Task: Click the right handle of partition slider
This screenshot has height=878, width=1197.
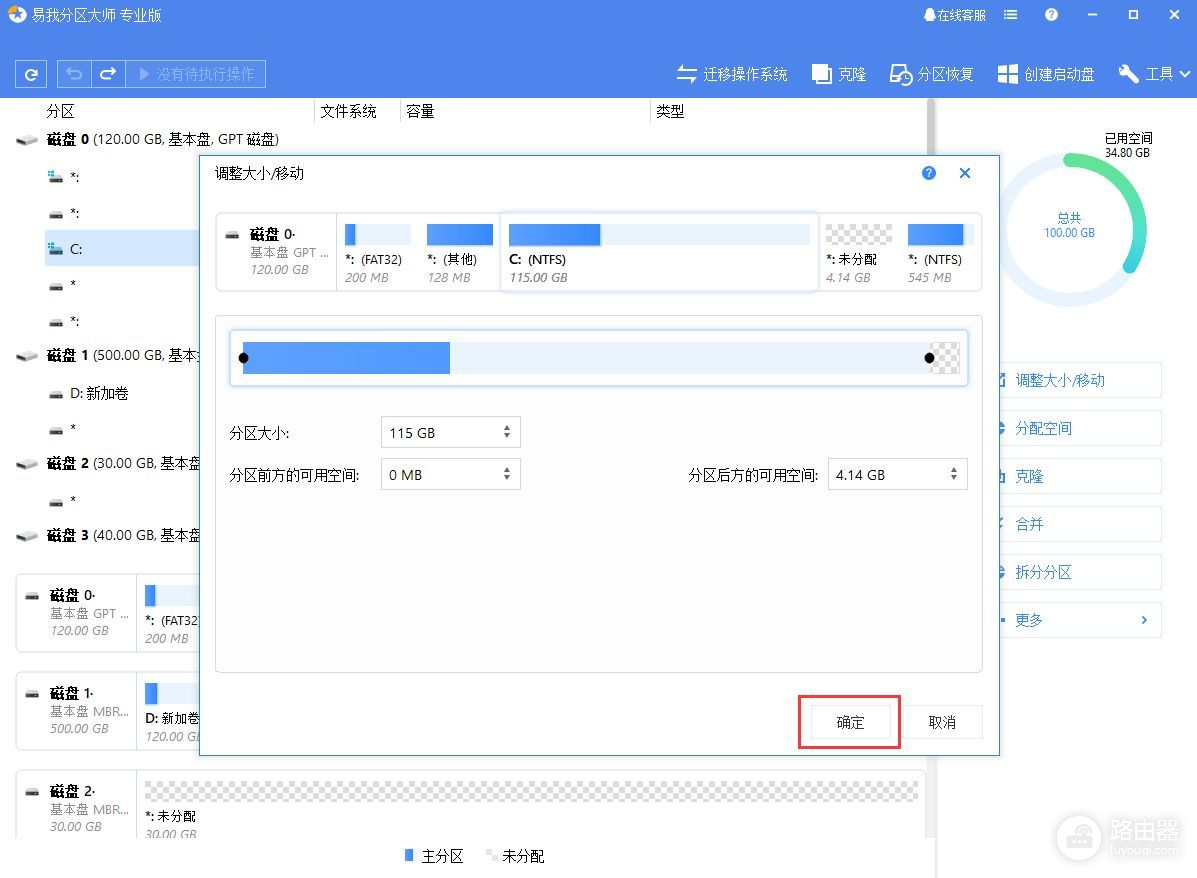Action: tap(930, 358)
